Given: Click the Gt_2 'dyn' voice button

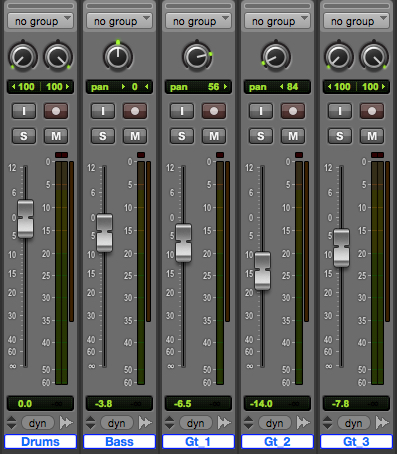Looking at the screenshot, I should 275,423.
